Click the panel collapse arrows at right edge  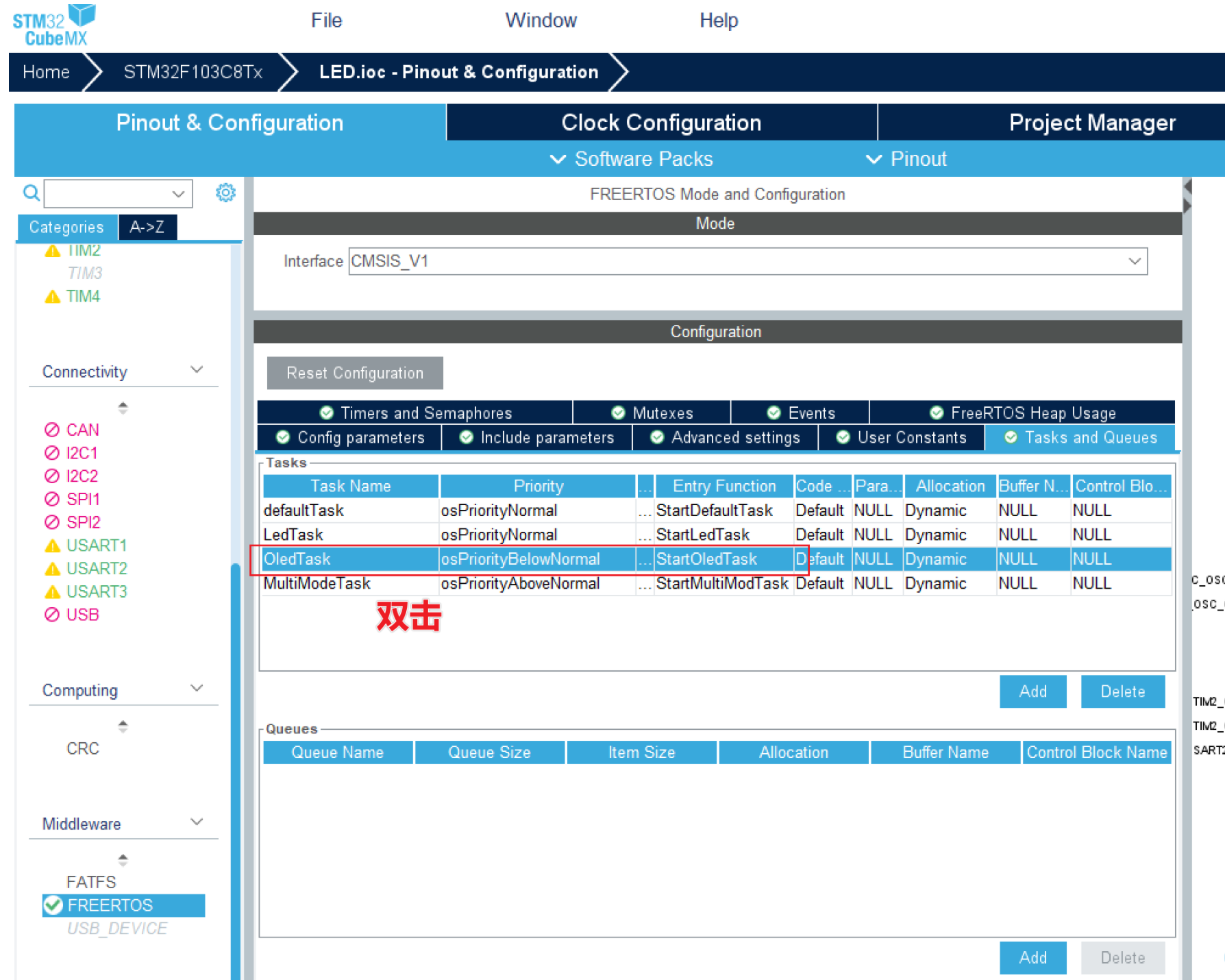point(1187,196)
